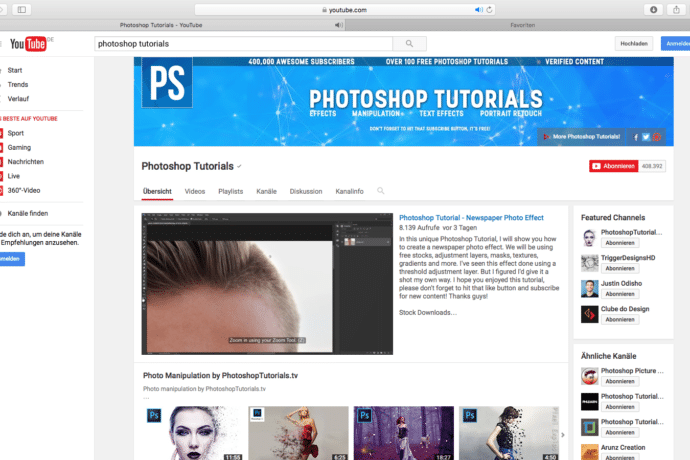Toggle the Safari sidebar button

pyautogui.click(x=22, y=9)
